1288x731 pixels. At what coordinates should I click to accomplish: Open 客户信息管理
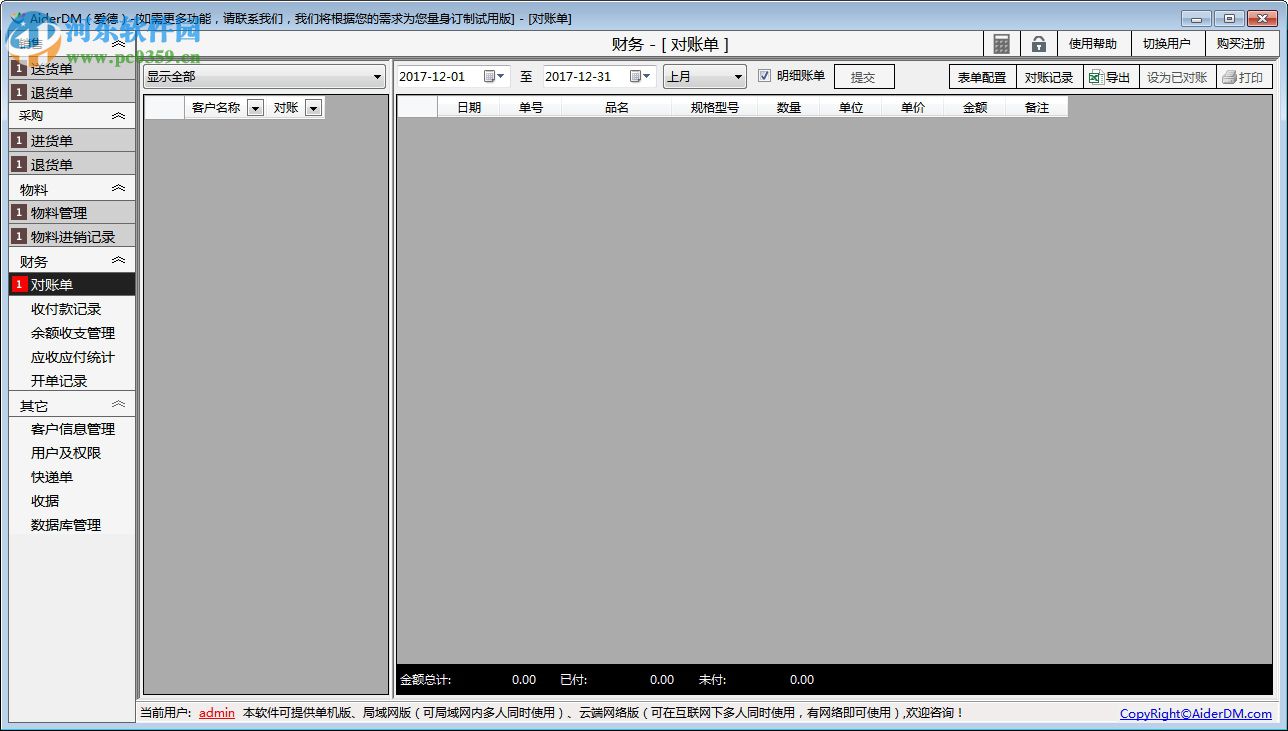[73, 429]
